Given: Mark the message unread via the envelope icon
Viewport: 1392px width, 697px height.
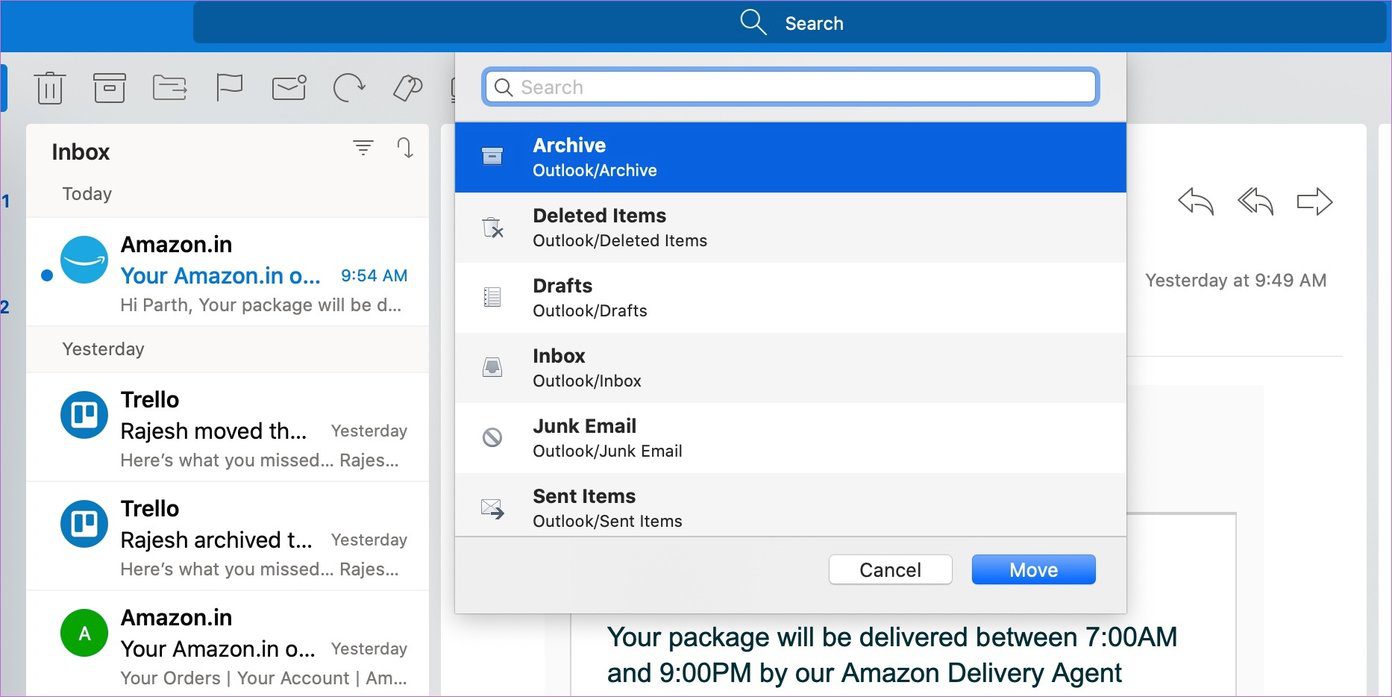Looking at the screenshot, I should coord(288,88).
